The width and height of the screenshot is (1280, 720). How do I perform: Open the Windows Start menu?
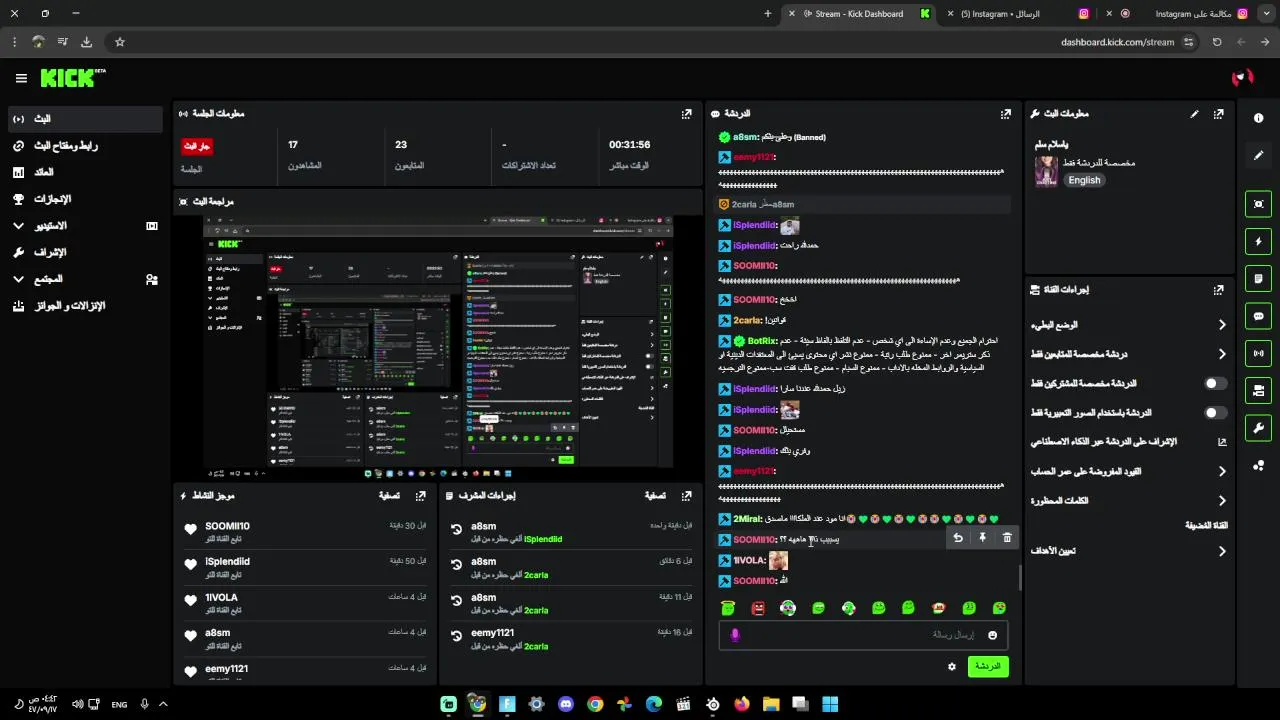point(830,704)
